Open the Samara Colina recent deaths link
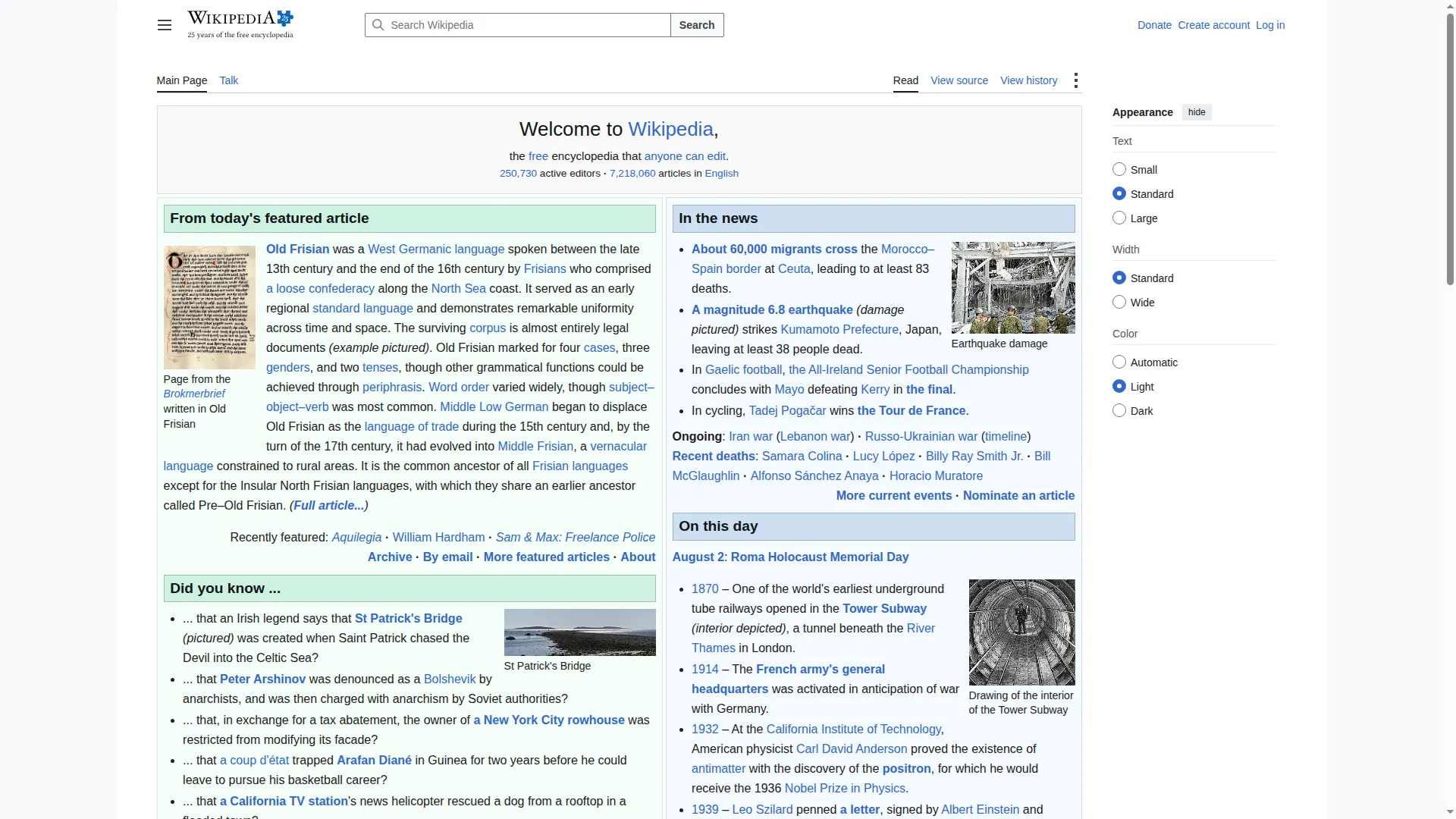The image size is (1456, 819). point(802,456)
